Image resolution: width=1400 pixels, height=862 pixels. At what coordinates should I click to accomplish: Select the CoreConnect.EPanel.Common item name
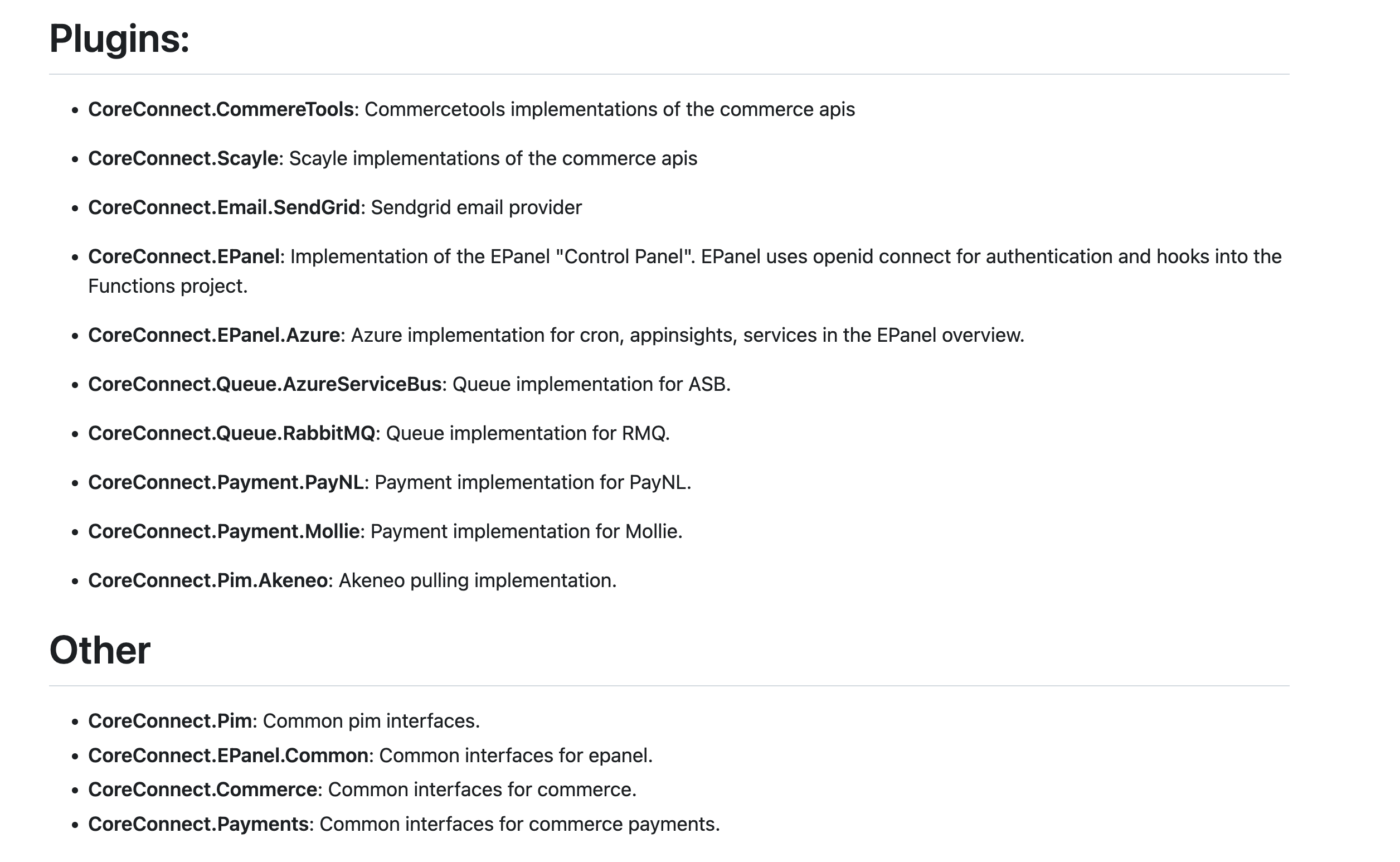tap(228, 756)
